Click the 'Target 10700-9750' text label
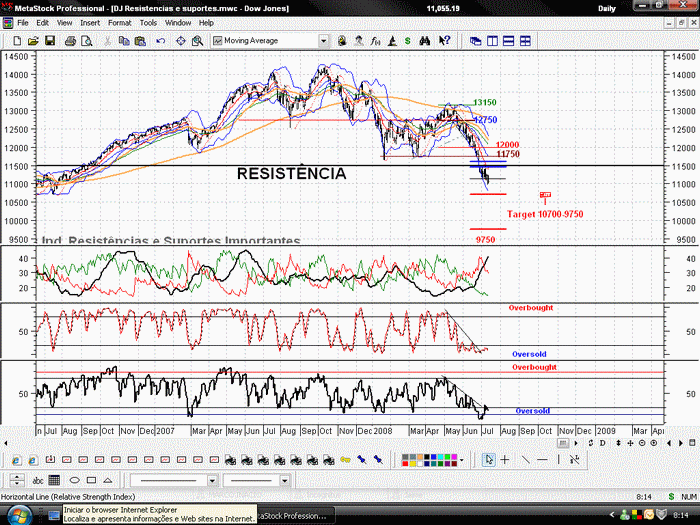 pos(545,214)
